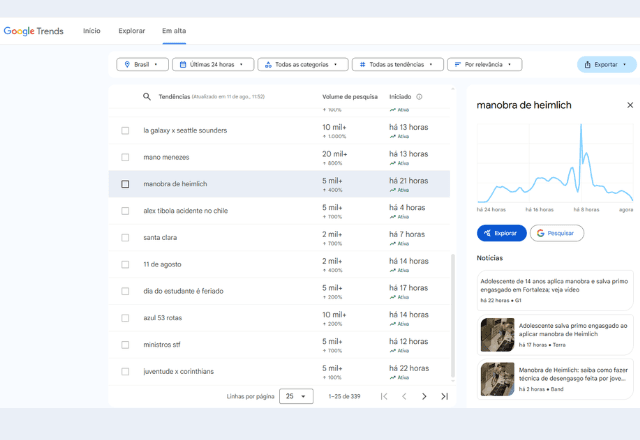Screen dimensions: 640x440
Task: Click the Google Trends logo
Action: pyautogui.click(x=33, y=31)
